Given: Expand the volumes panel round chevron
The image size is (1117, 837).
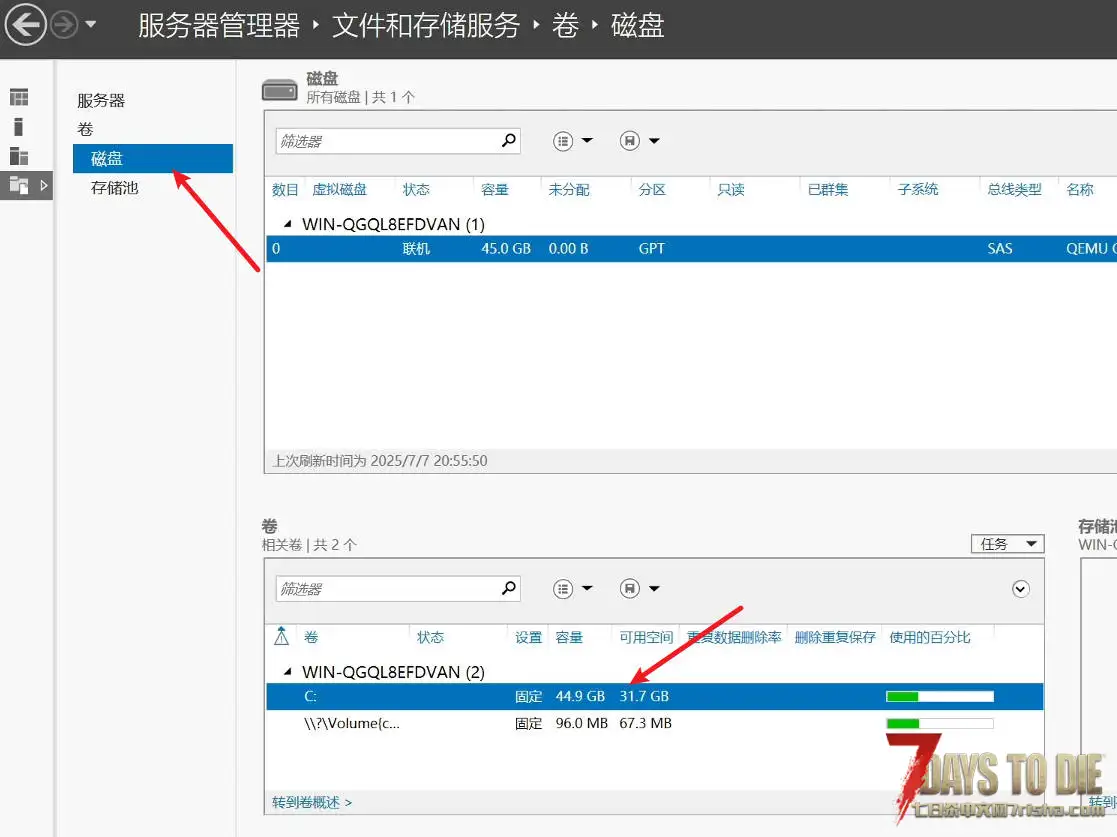Looking at the screenshot, I should [x=1020, y=588].
